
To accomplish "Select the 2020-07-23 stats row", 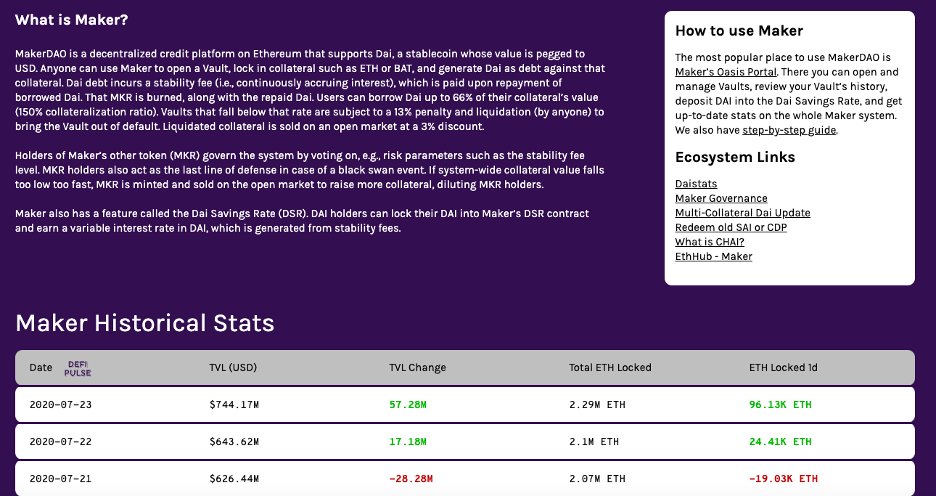I will (x=464, y=405).
